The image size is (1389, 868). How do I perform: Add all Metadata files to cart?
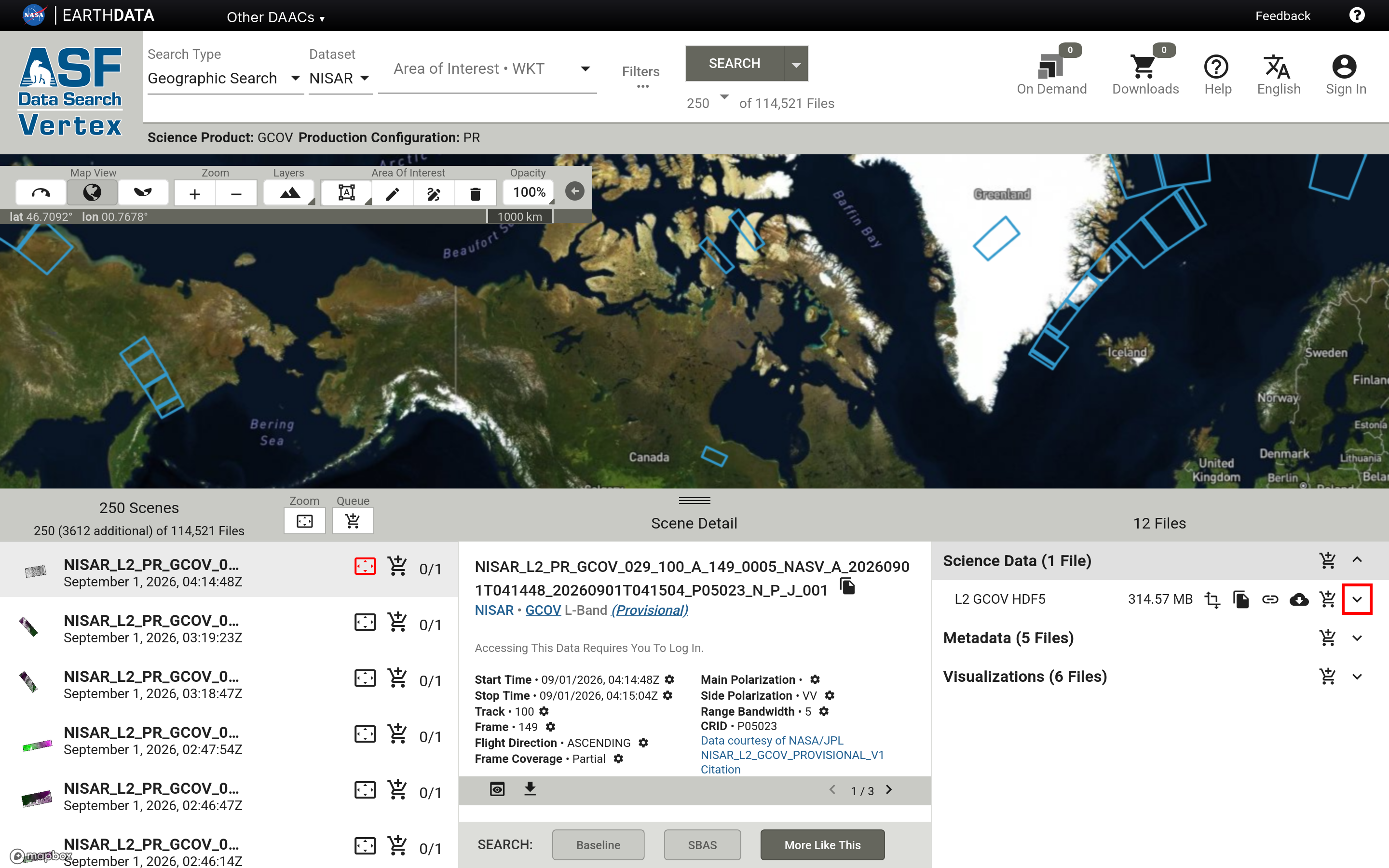click(1327, 638)
